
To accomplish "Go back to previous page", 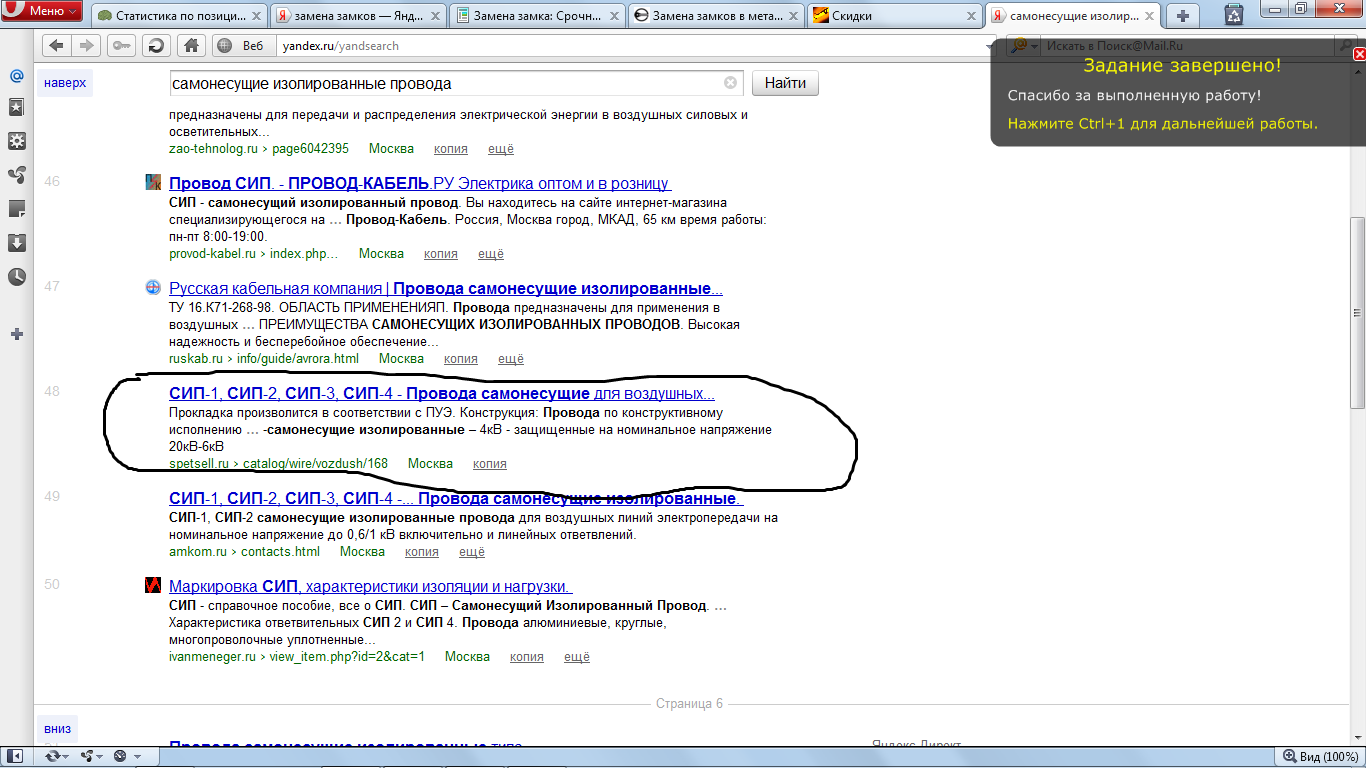I will pyautogui.click(x=57, y=46).
